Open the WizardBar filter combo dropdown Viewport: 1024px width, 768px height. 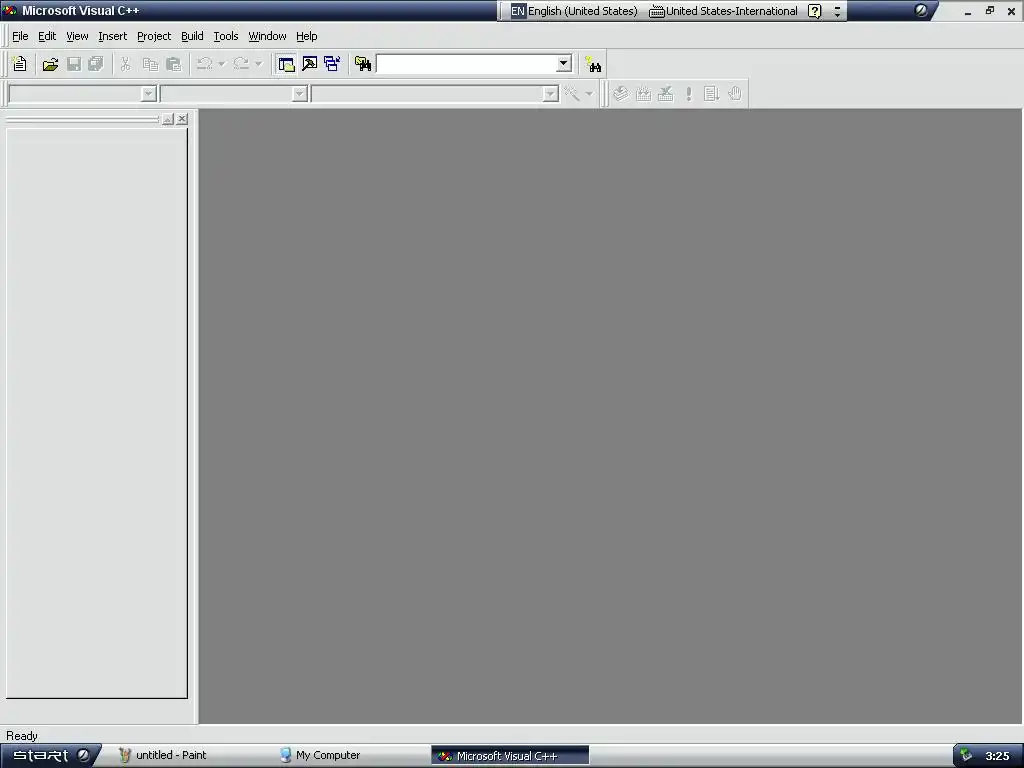tap(299, 94)
